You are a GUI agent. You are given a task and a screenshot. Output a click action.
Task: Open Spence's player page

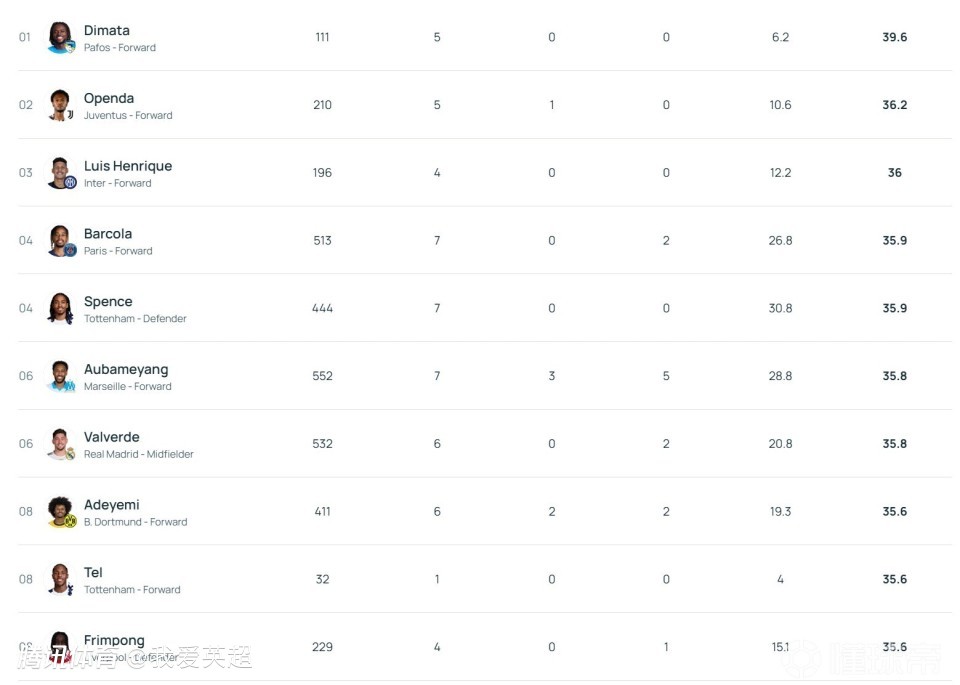[x=107, y=301]
